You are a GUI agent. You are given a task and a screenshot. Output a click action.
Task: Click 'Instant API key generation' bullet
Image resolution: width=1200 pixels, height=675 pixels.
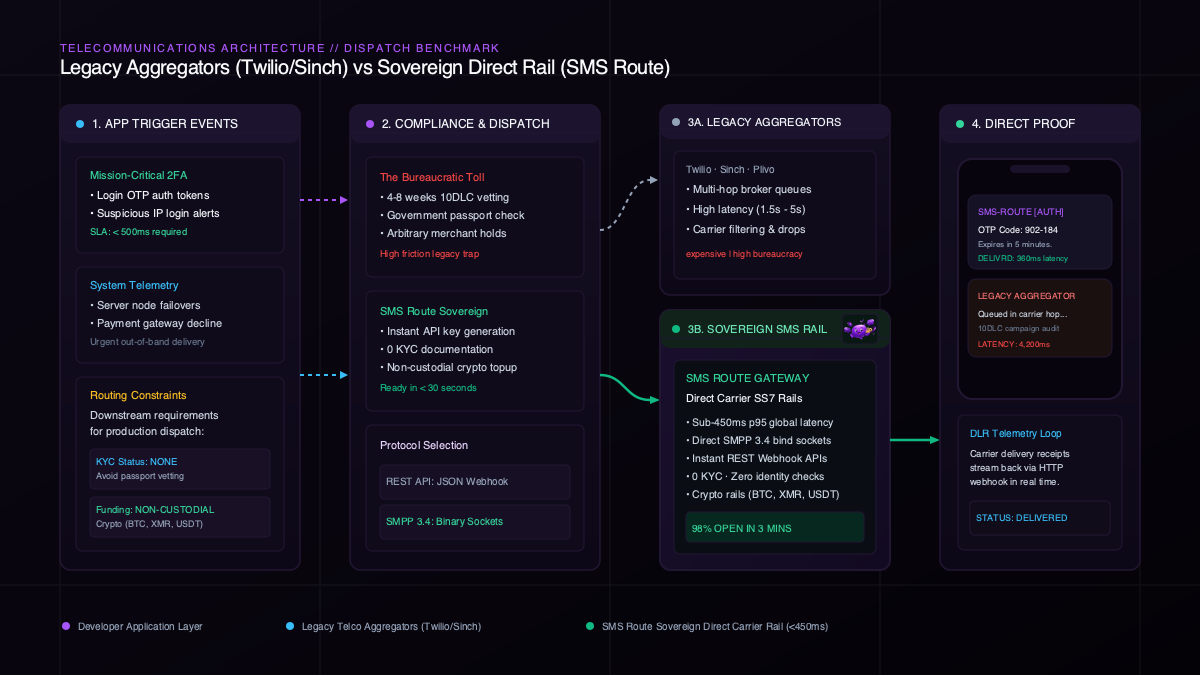(x=447, y=330)
